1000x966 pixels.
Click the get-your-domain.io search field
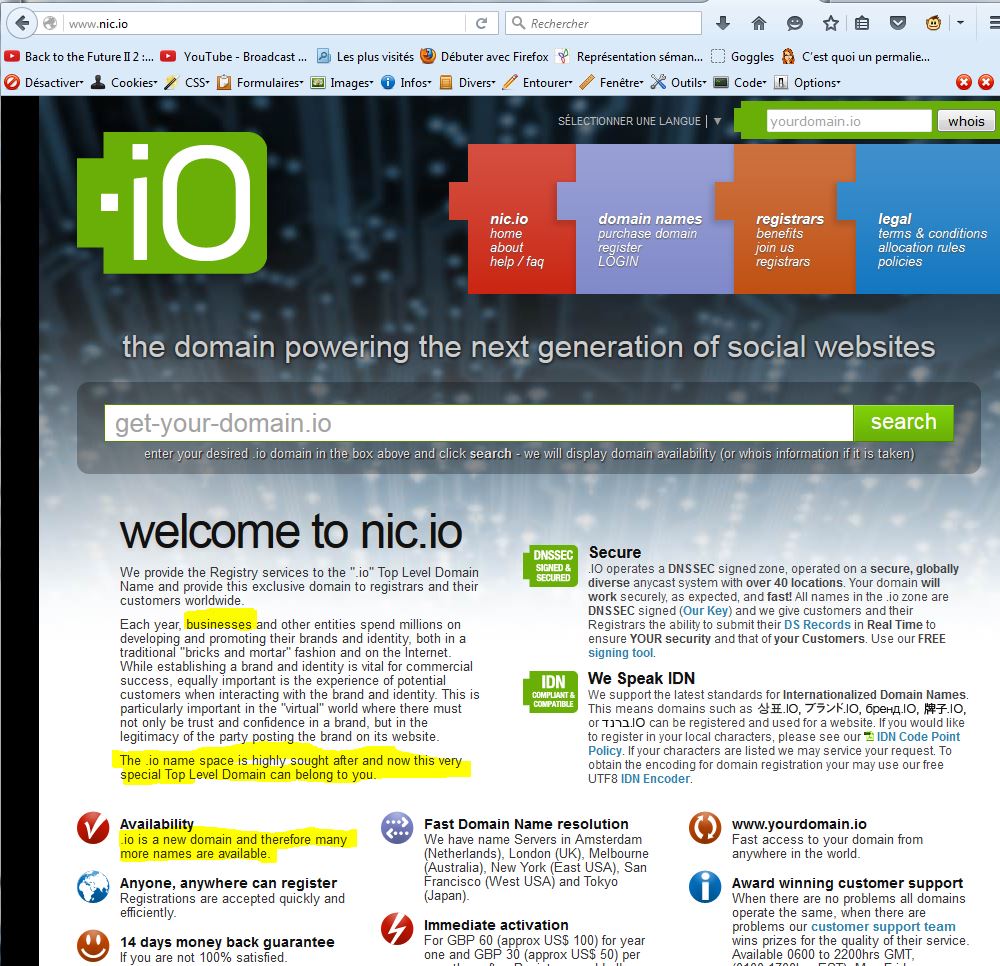pos(478,423)
